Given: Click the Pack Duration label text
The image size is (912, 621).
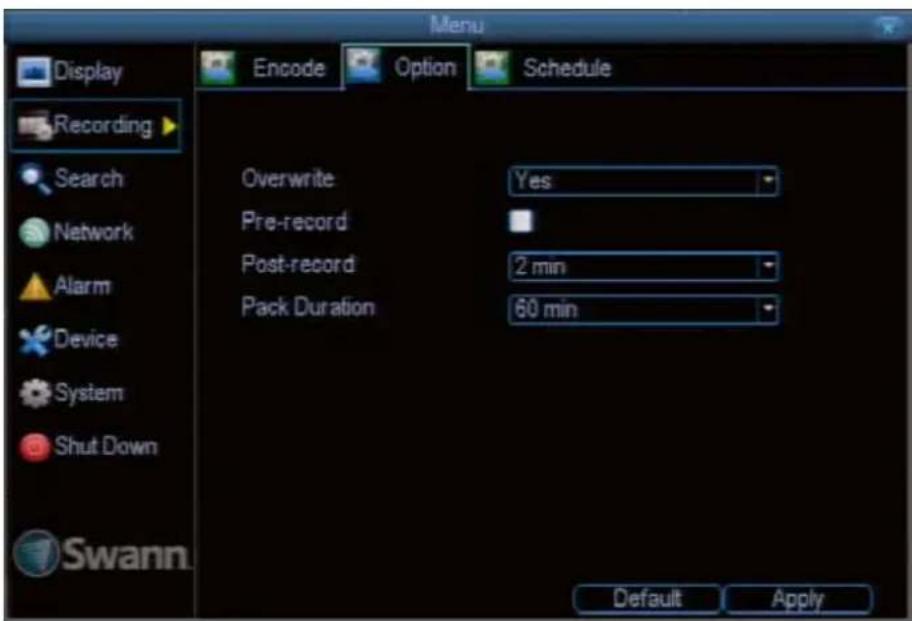Looking at the screenshot, I should pos(308,307).
